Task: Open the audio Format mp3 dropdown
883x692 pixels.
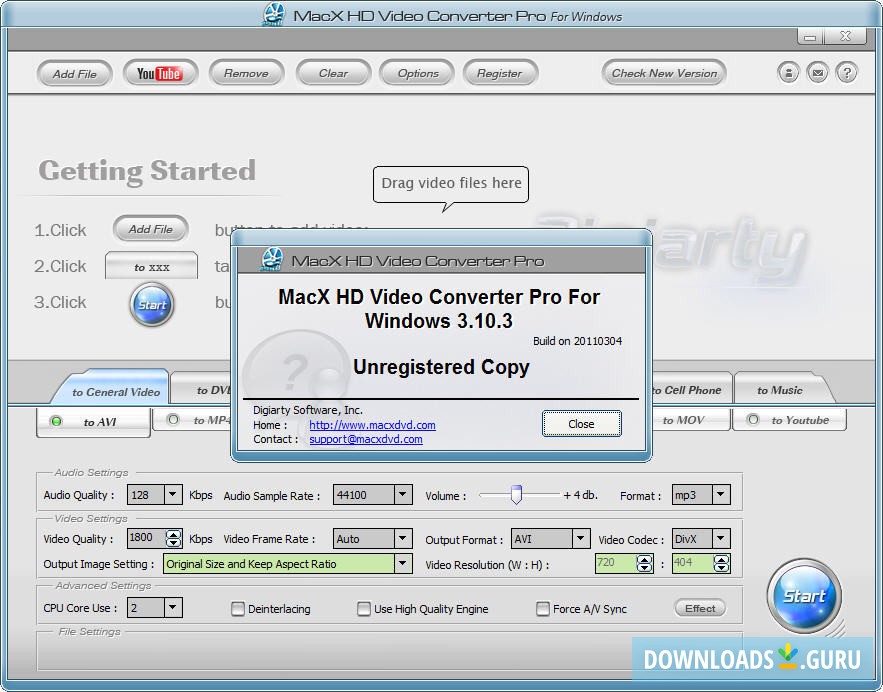Action: coord(721,495)
